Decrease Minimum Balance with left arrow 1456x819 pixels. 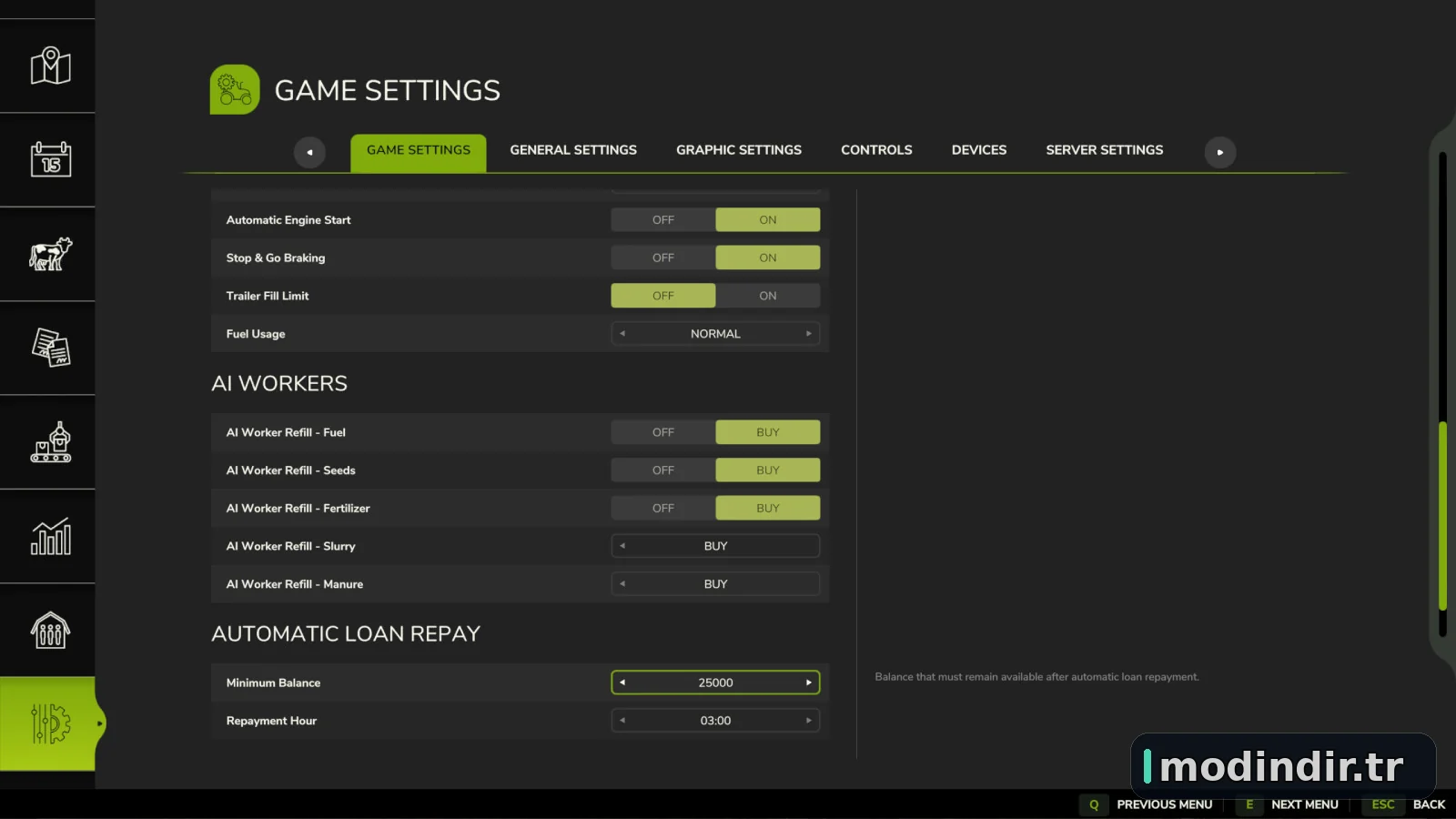pyautogui.click(x=622, y=682)
